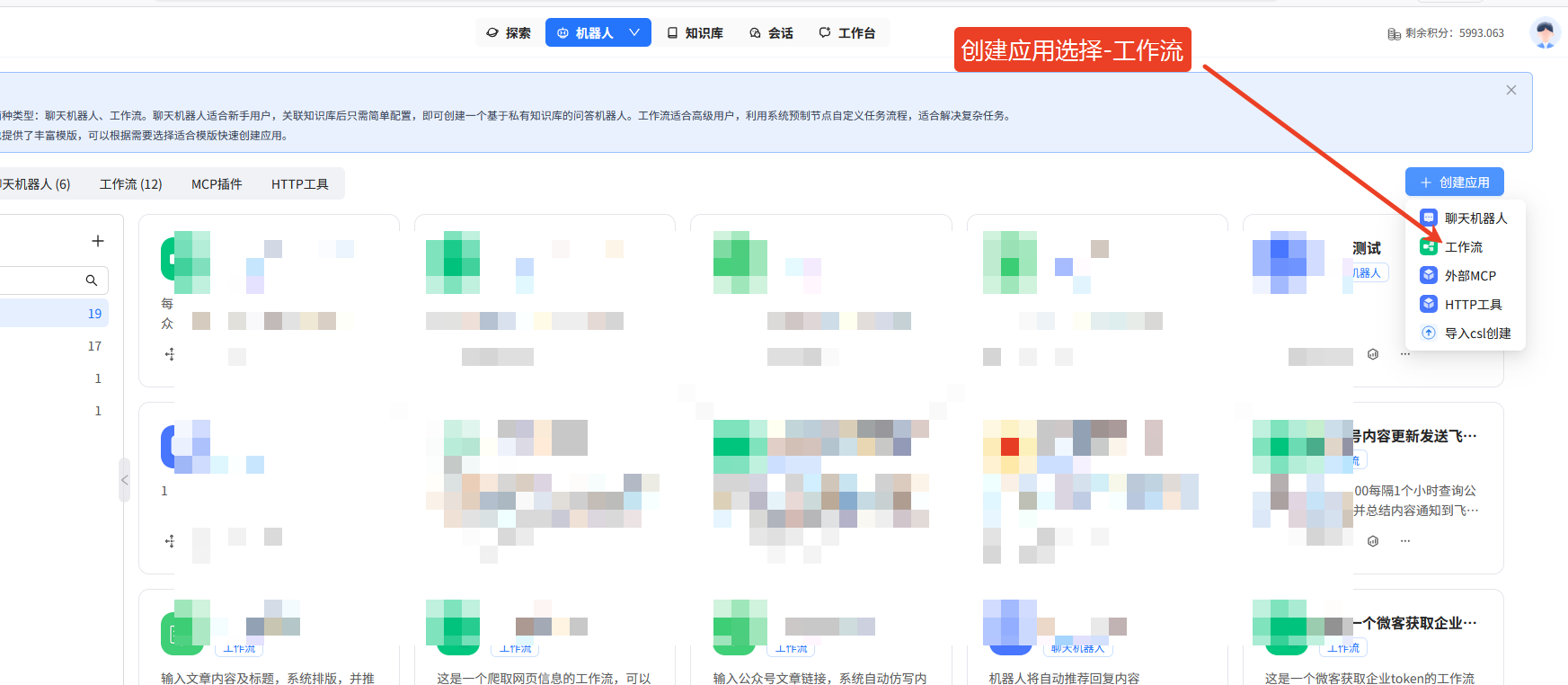The image size is (1568, 685).
Task: Click the cube icon on 测试 card
Action: 1373,354
